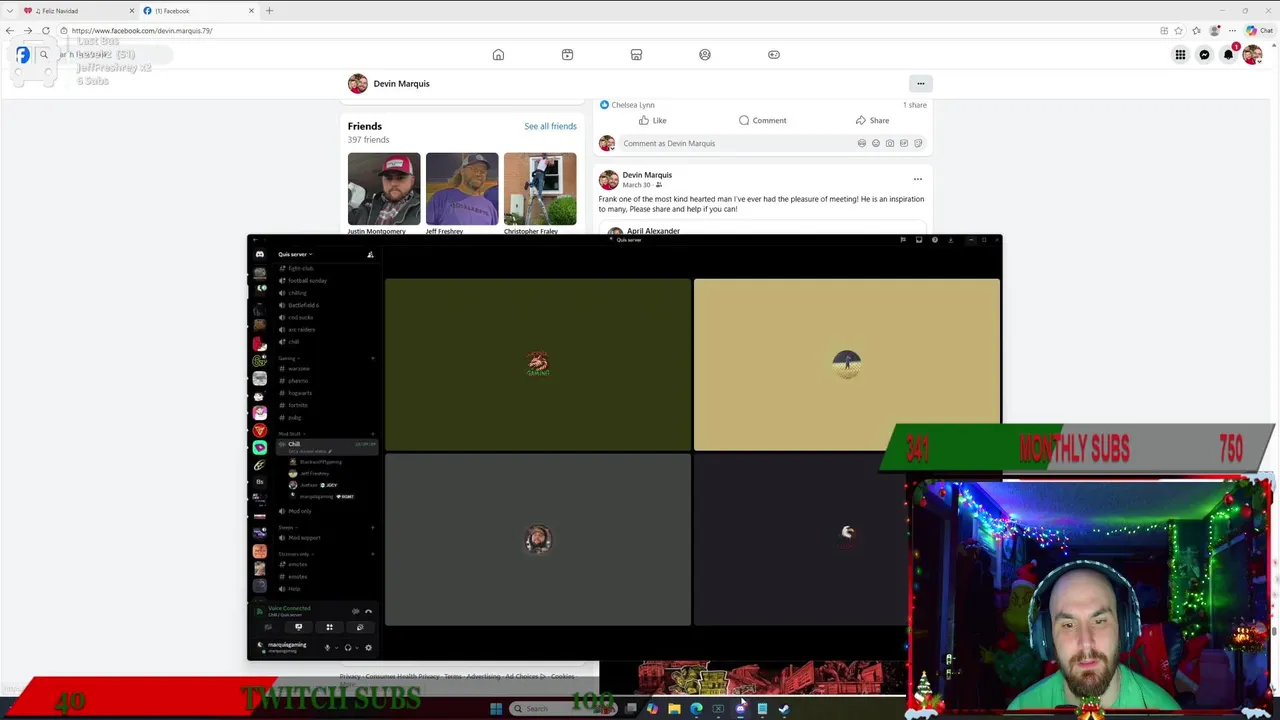
Task: Open Microsoft Edge from the taskbar
Action: [x=696, y=708]
